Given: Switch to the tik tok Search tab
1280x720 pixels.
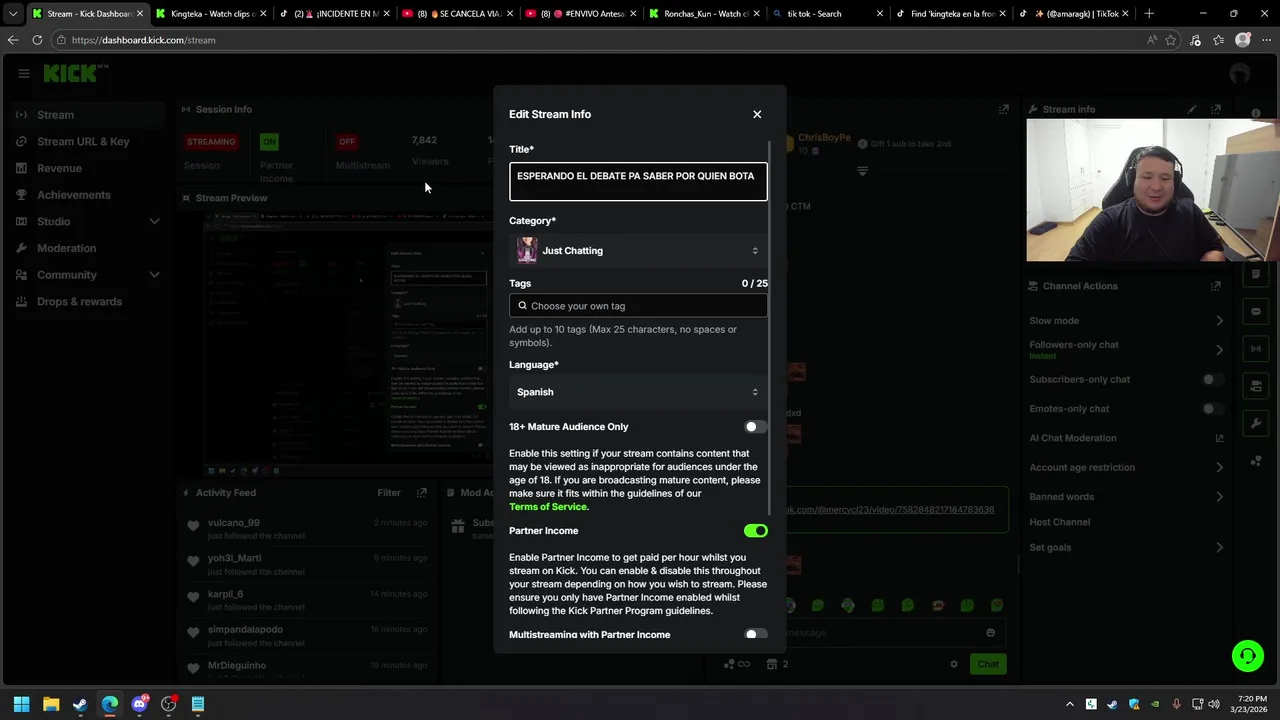Looking at the screenshot, I should (x=829, y=14).
